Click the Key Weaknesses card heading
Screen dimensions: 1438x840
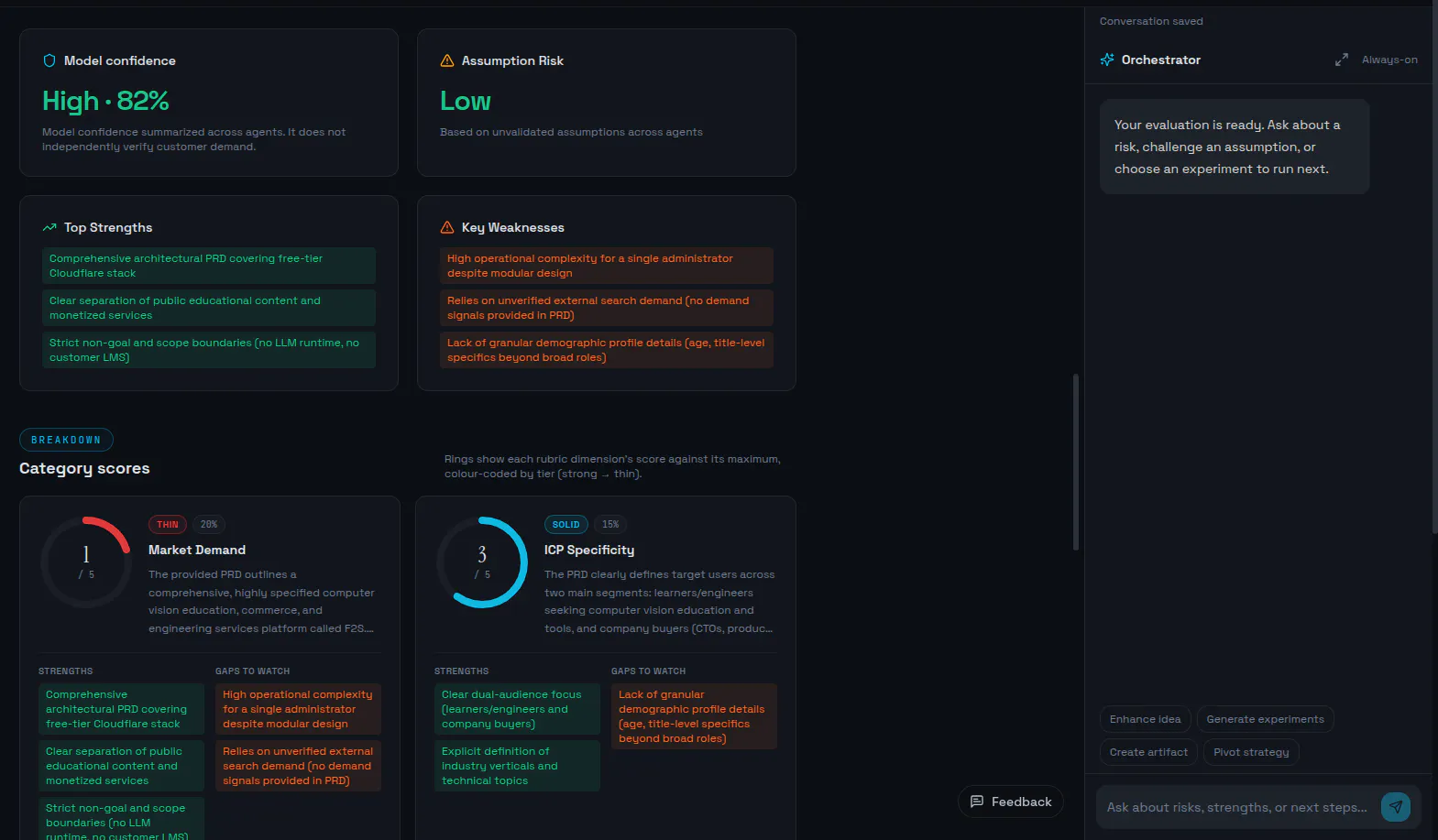coord(513,227)
